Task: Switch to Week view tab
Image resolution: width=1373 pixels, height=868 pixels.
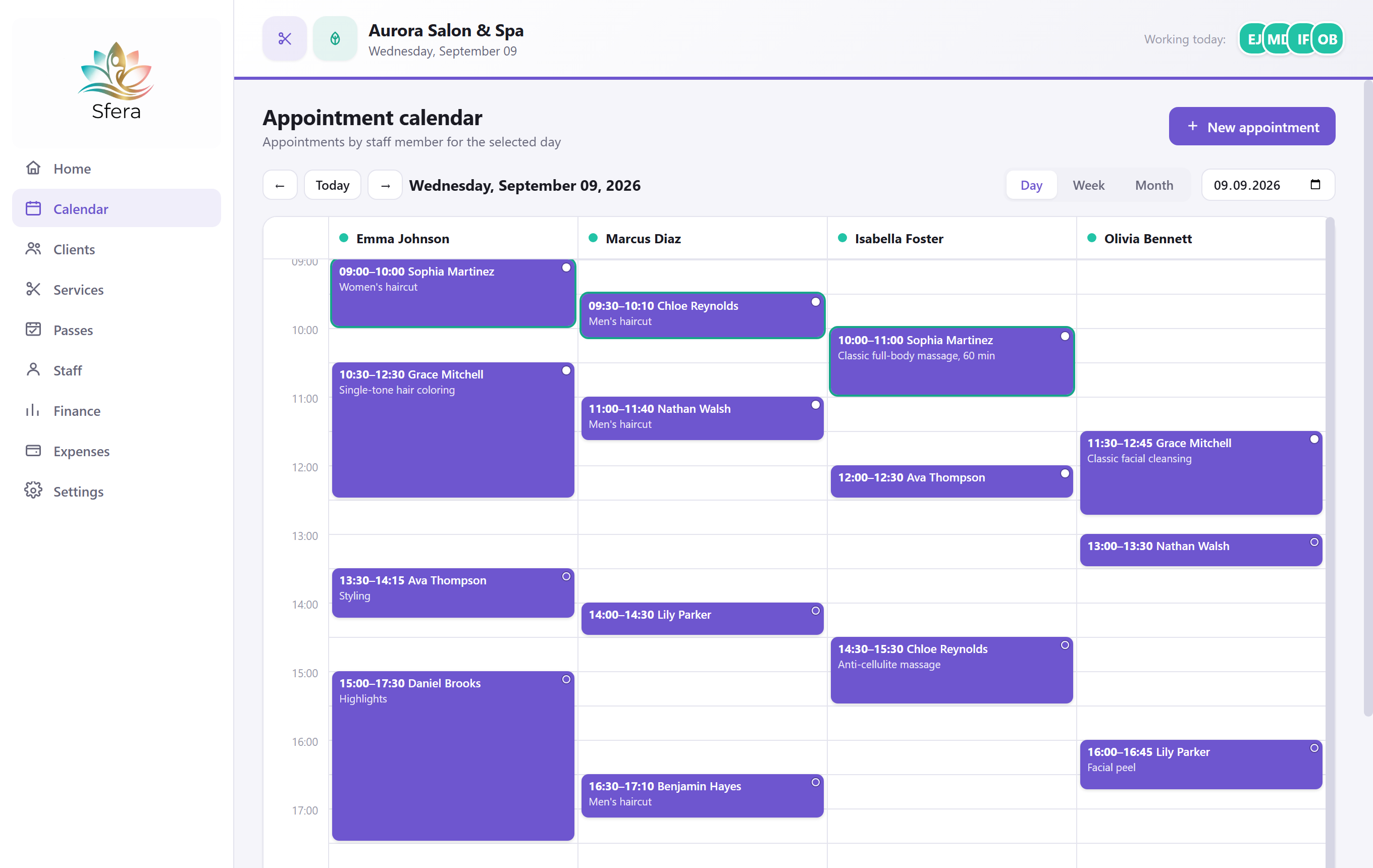Action: [1088, 185]
